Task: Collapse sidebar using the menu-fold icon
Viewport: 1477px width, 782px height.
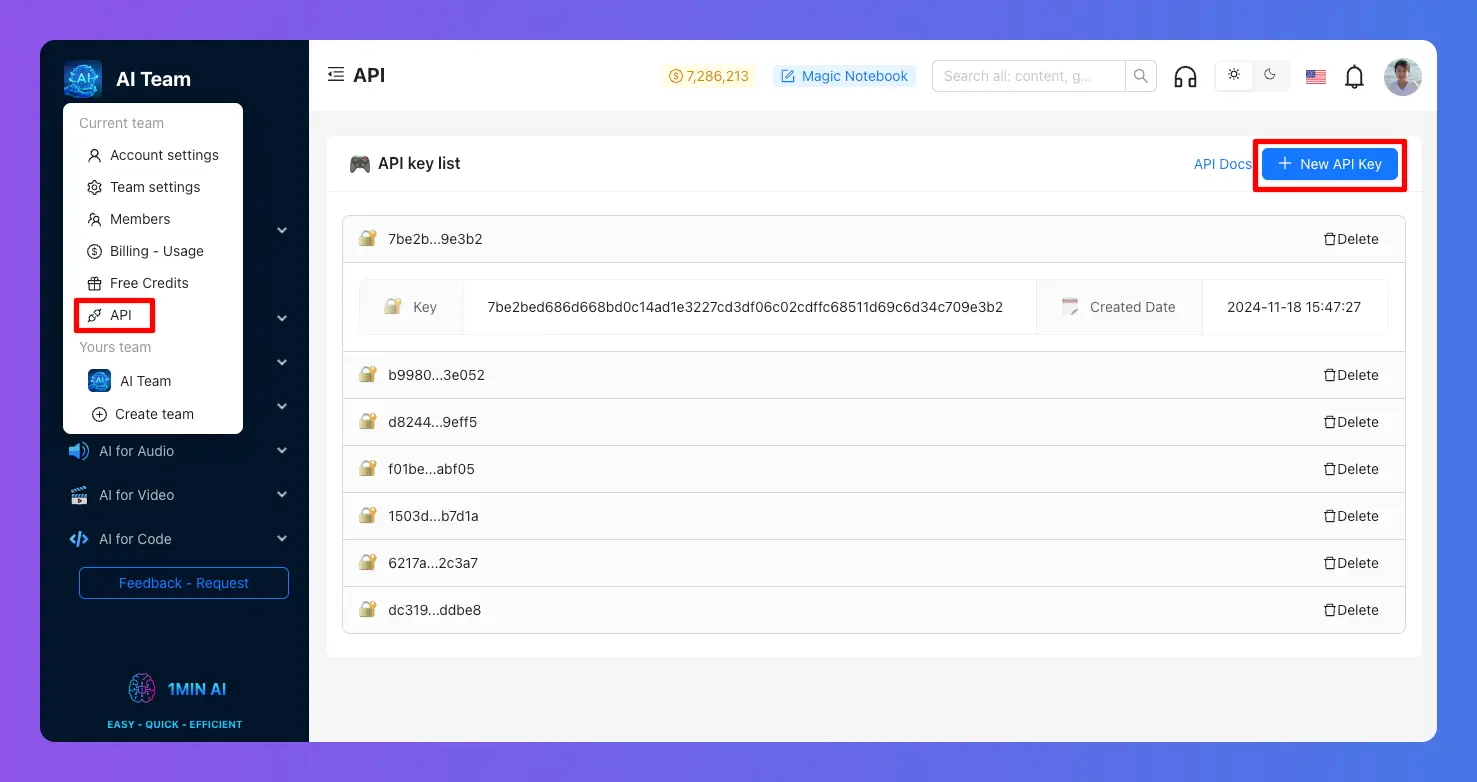Action: [336, 75]
